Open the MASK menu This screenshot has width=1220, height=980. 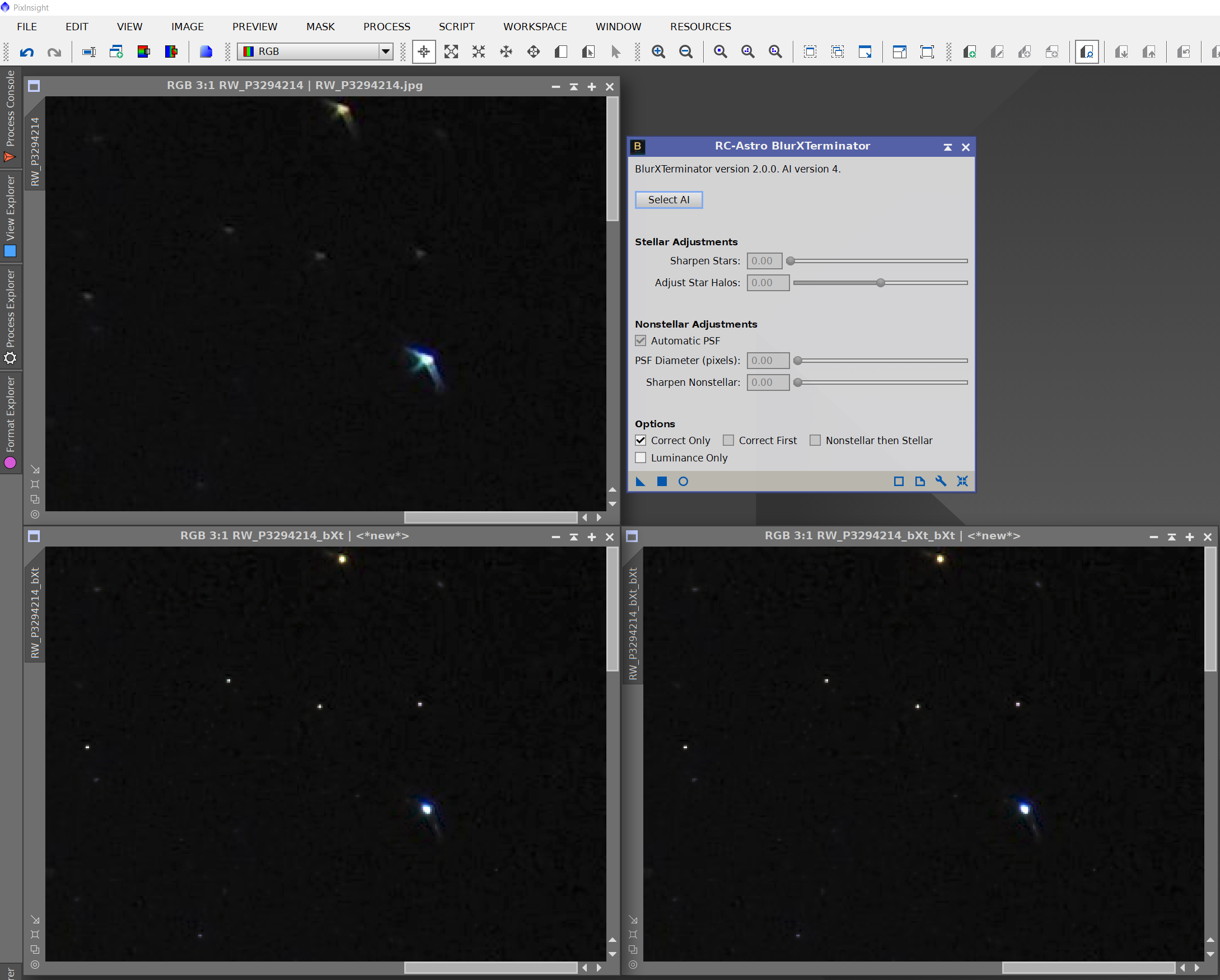pos(320,26)
